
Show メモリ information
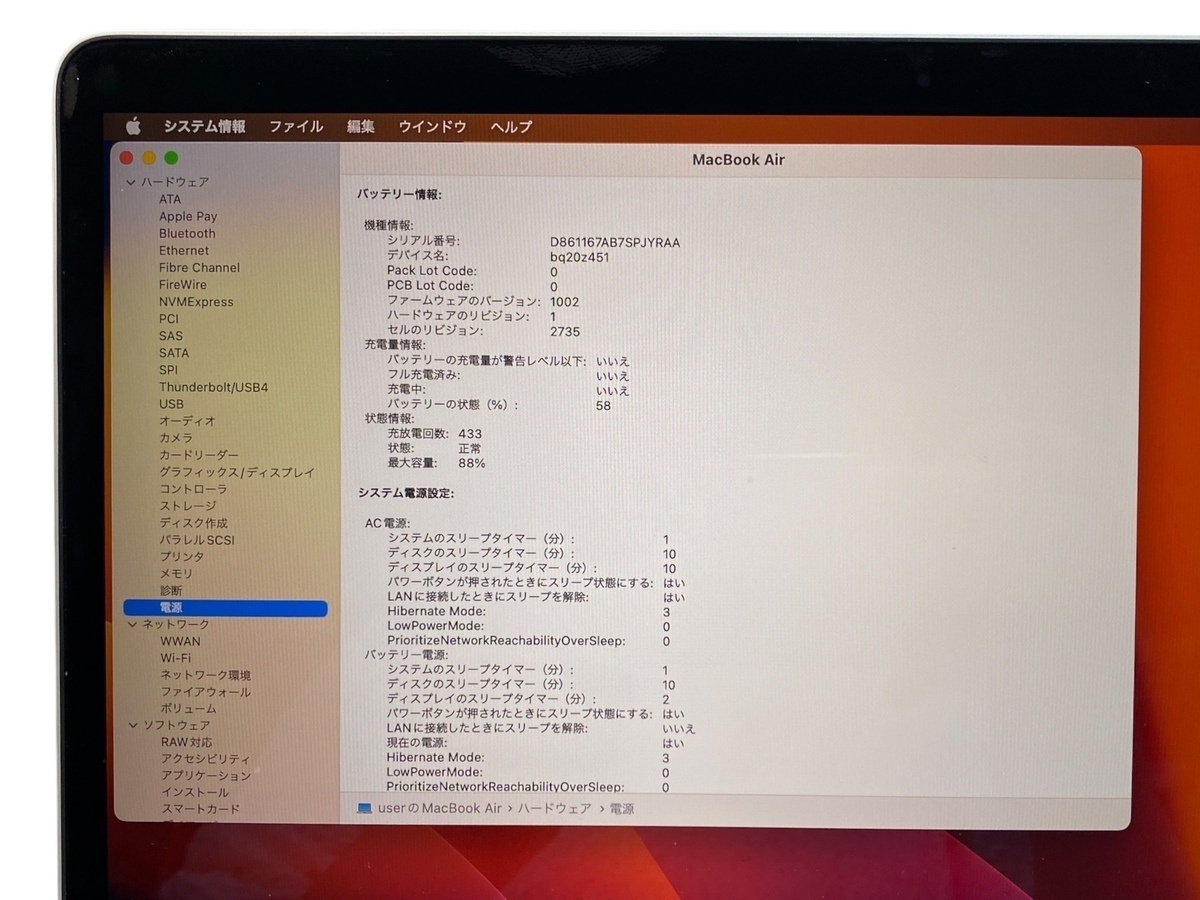tap(177, 574)
